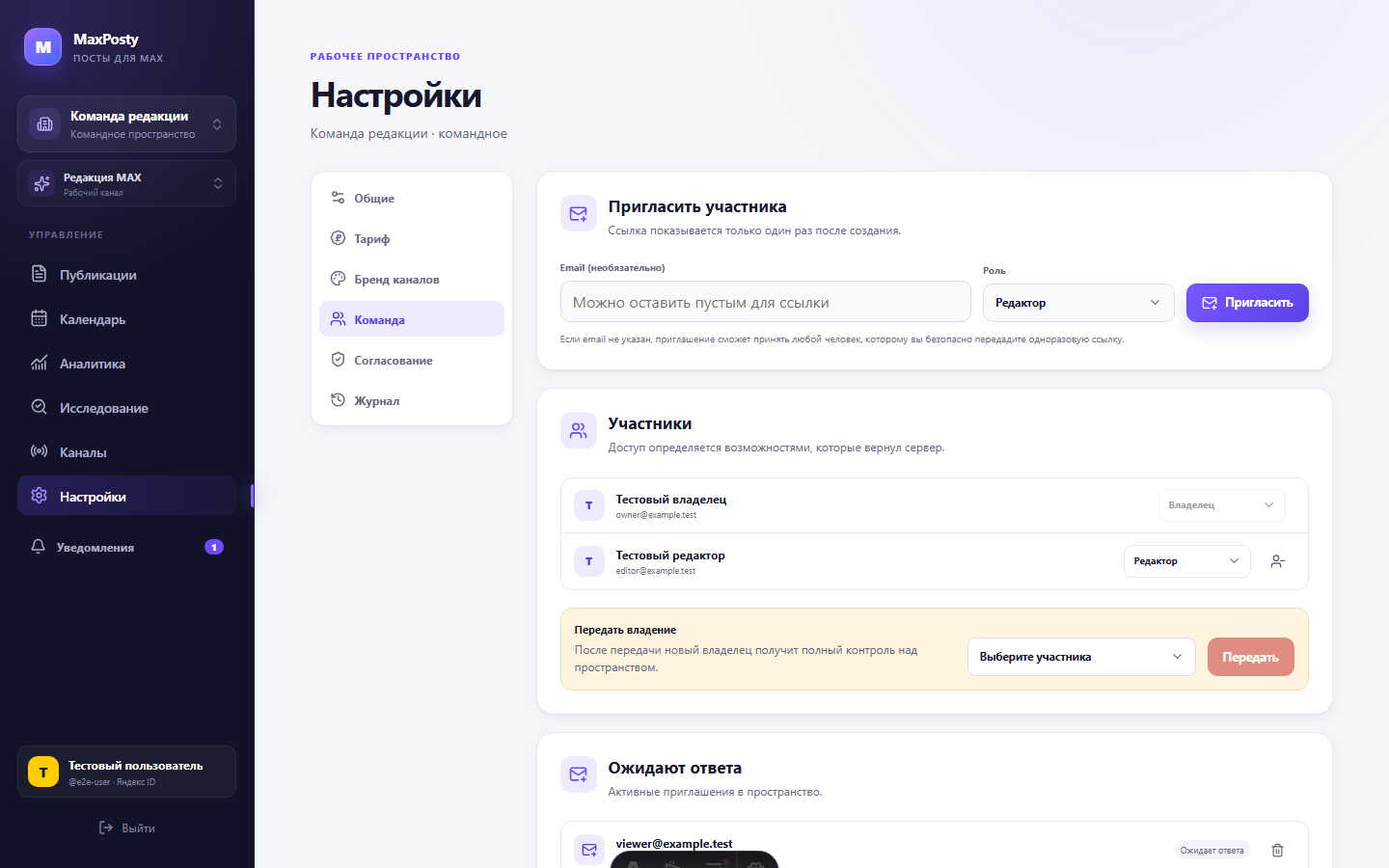
Task: Open Уведомления in the sidebar
Action: (126, 547)
